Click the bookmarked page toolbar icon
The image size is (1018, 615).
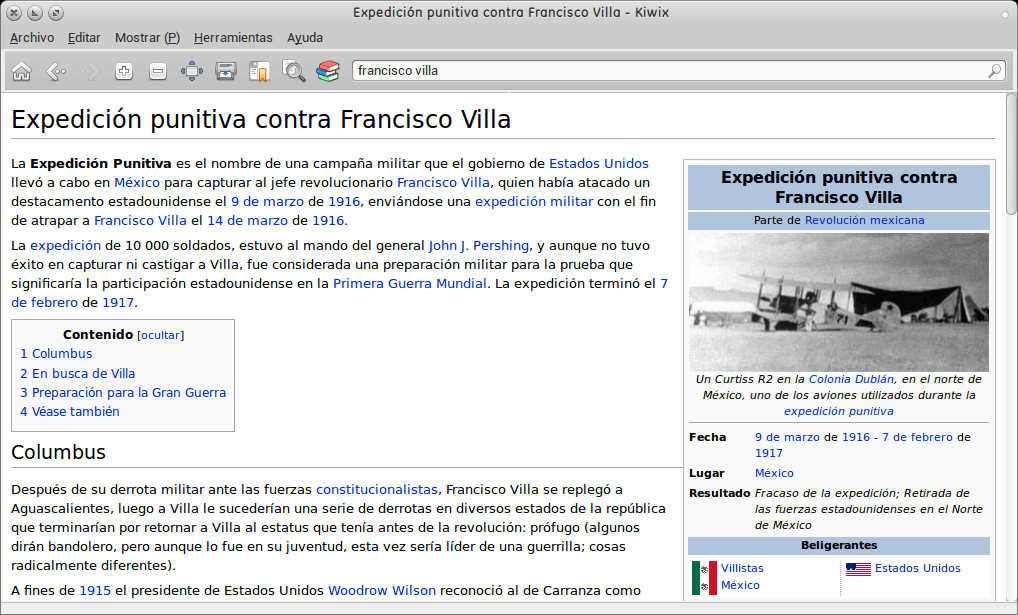click(259, 71)
